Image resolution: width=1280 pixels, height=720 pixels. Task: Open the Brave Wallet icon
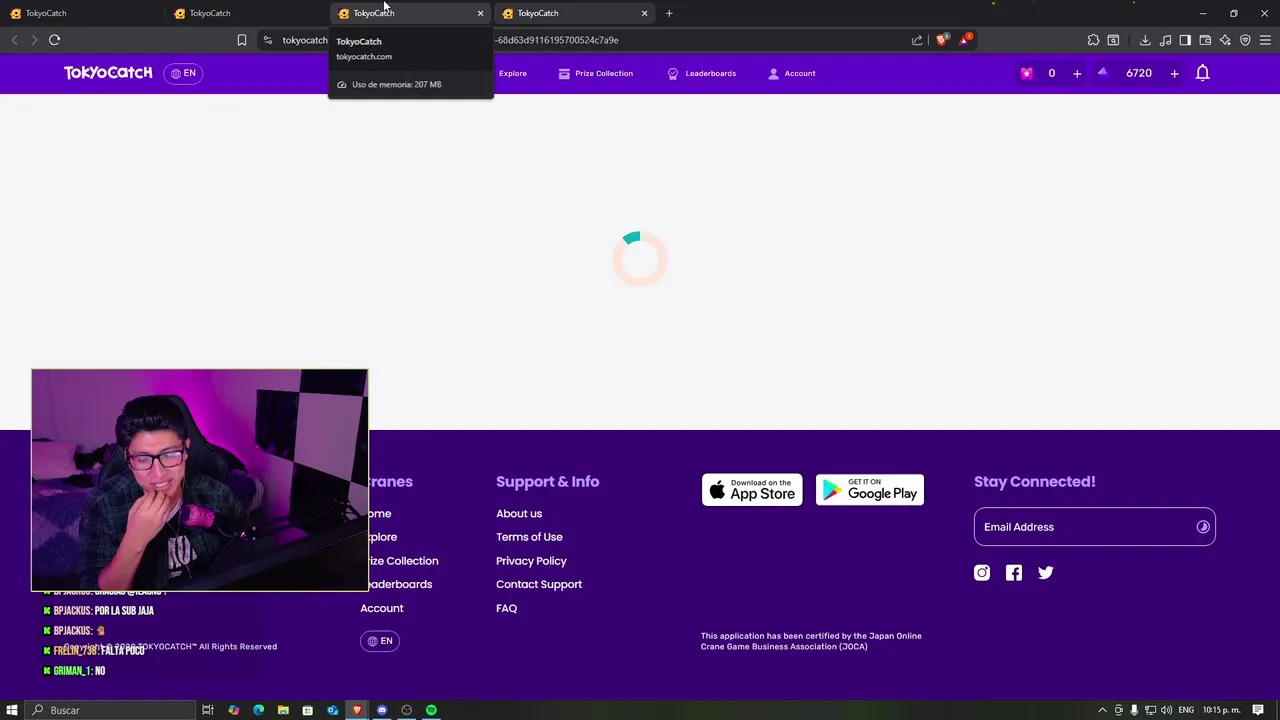point(1205,40)
